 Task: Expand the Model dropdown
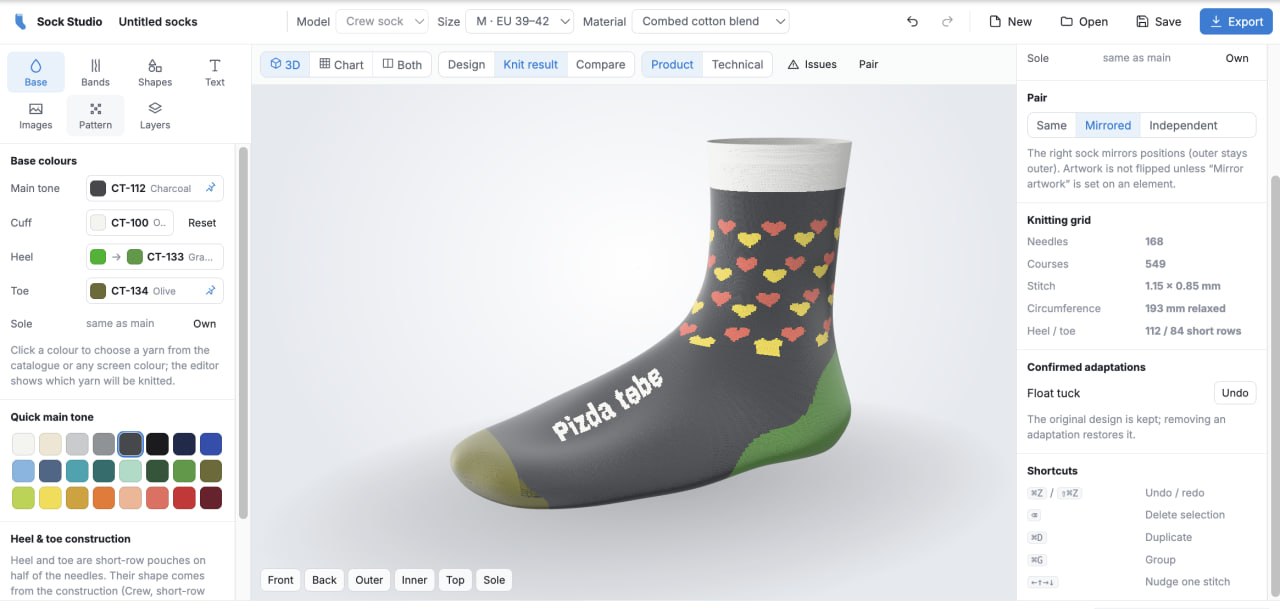click(x=382, y=21)
